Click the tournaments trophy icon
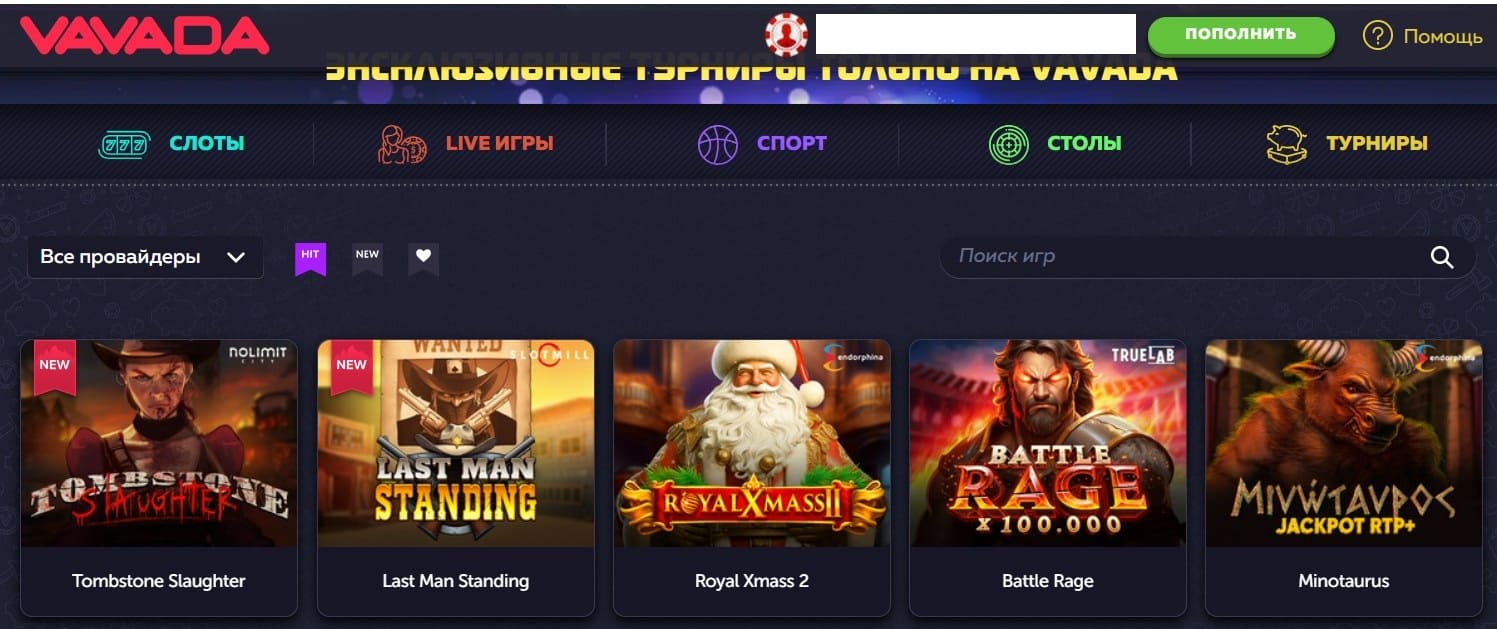The height and width of the screenshot is (629, 1497). tap(1286, 144)
